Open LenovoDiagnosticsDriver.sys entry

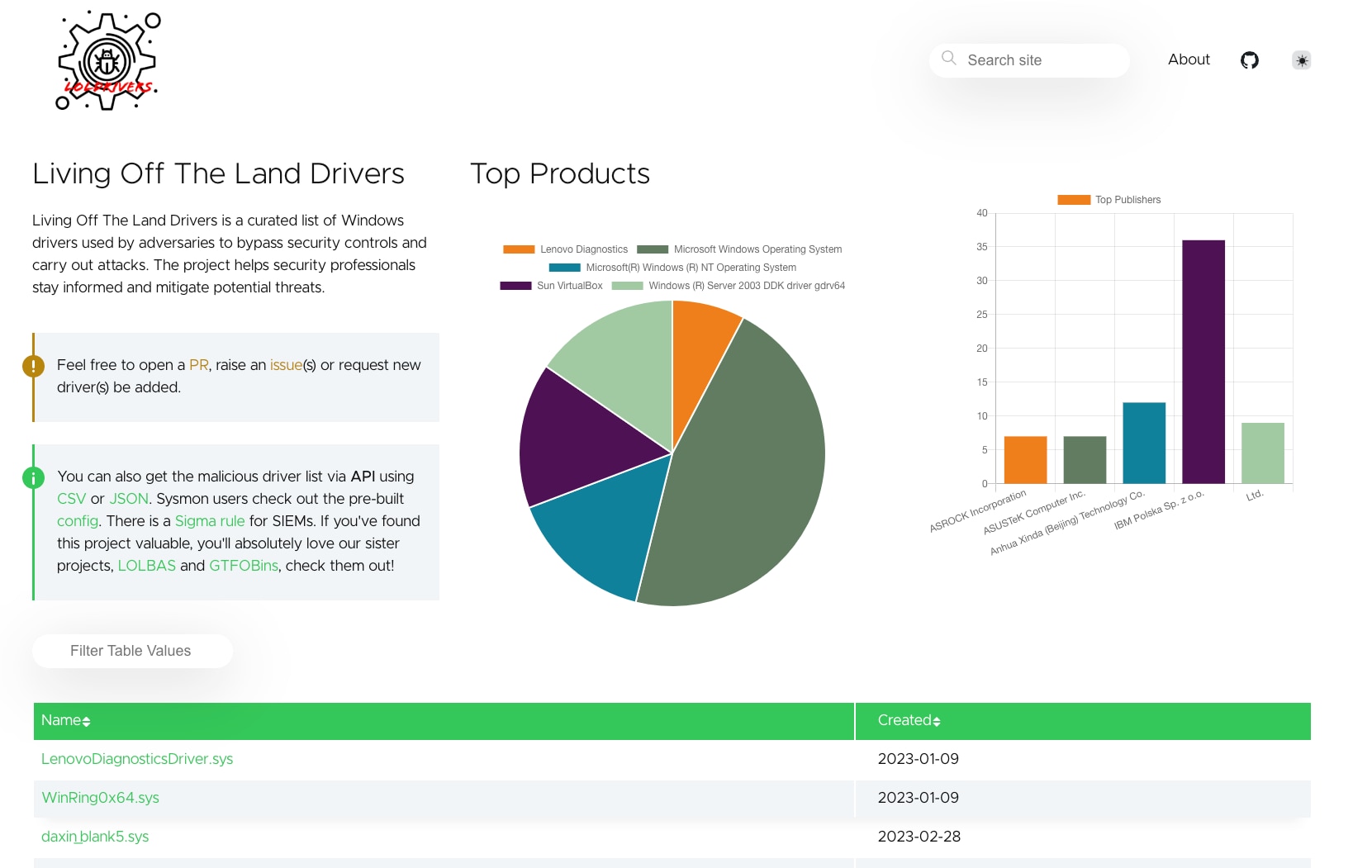[137, 759]
